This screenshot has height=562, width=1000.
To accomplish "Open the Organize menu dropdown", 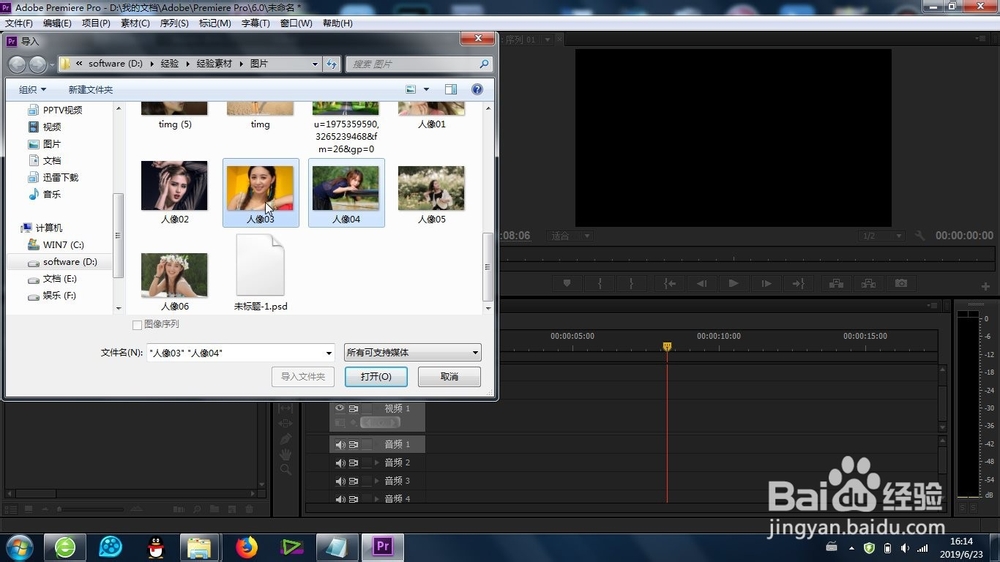I will (x=33, y=89).
